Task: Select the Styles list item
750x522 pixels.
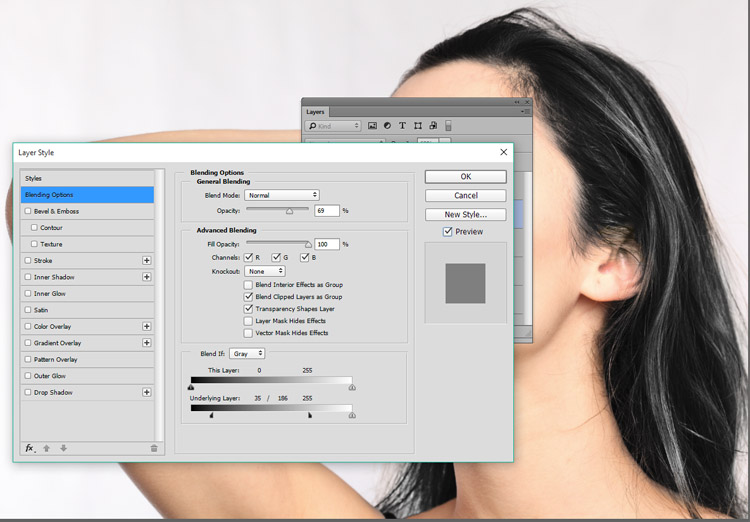Action: (87, 178)
